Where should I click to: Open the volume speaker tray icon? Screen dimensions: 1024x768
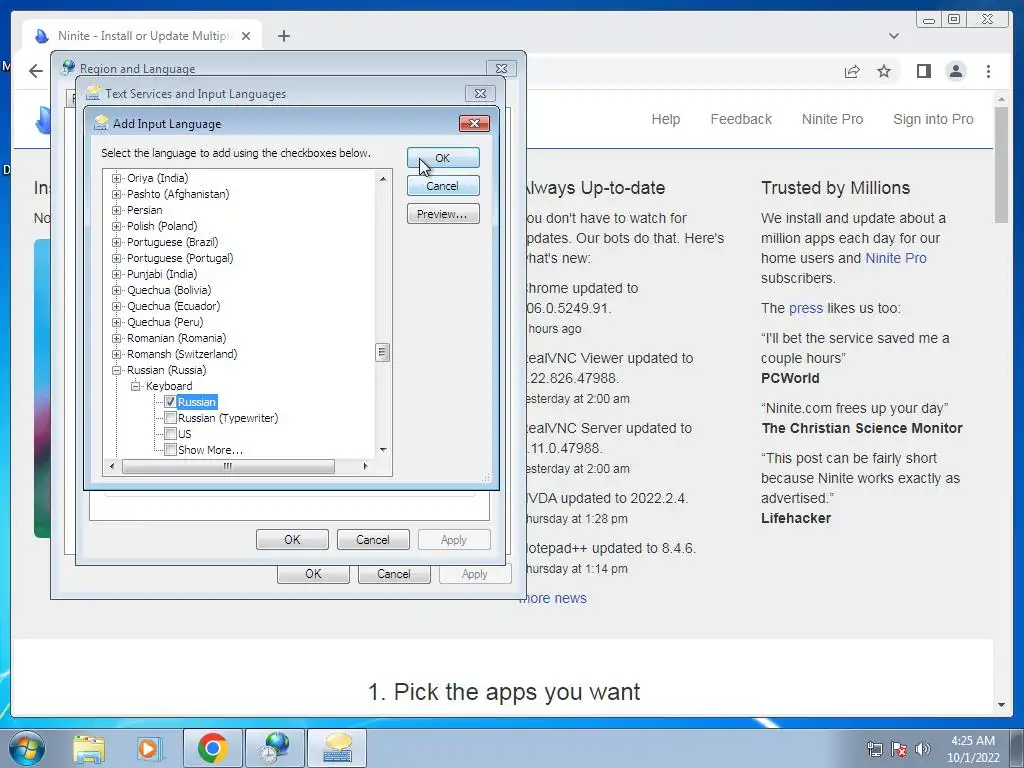pos(922,749)
